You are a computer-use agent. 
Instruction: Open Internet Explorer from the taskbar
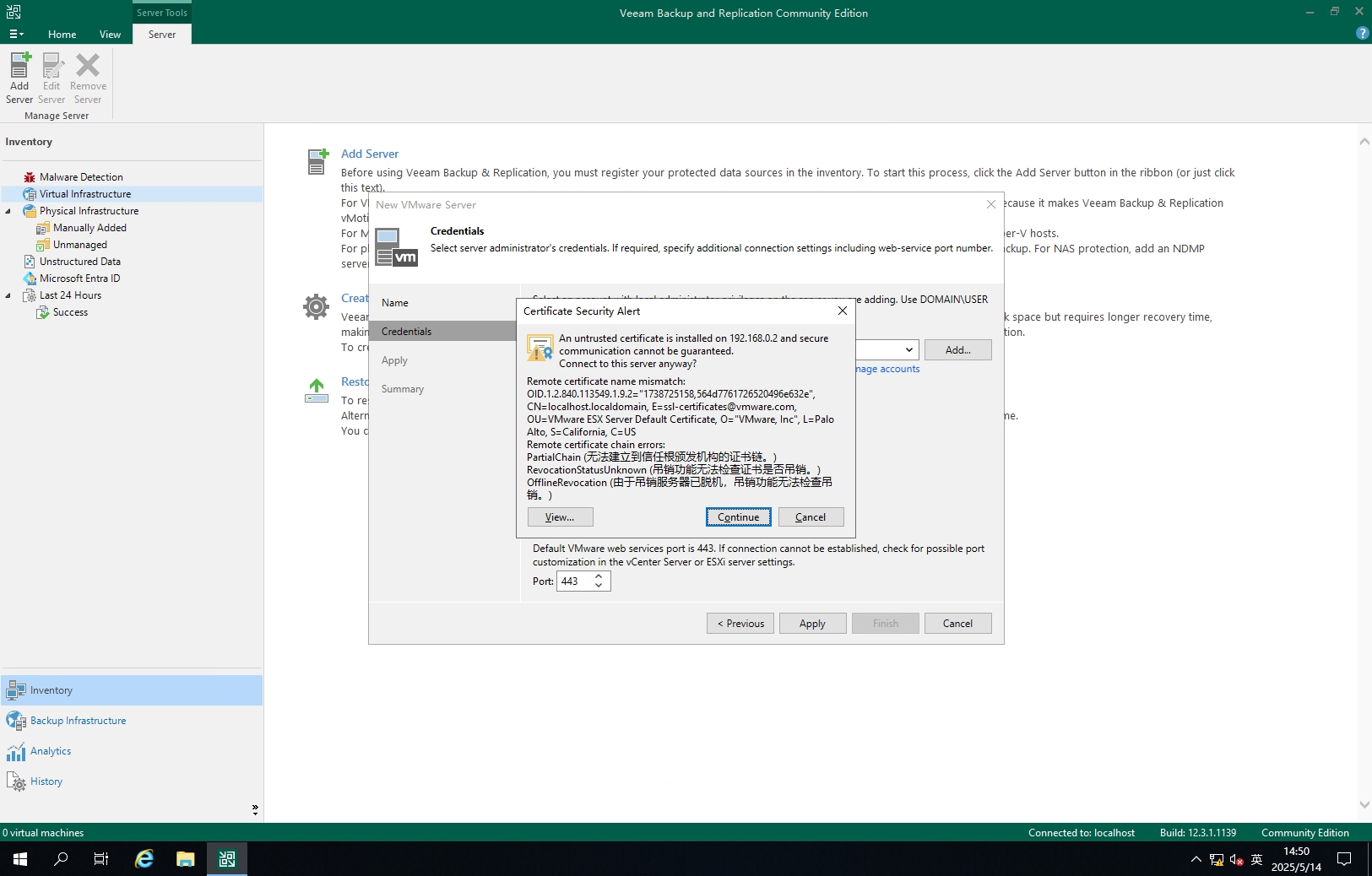[144, 859]
